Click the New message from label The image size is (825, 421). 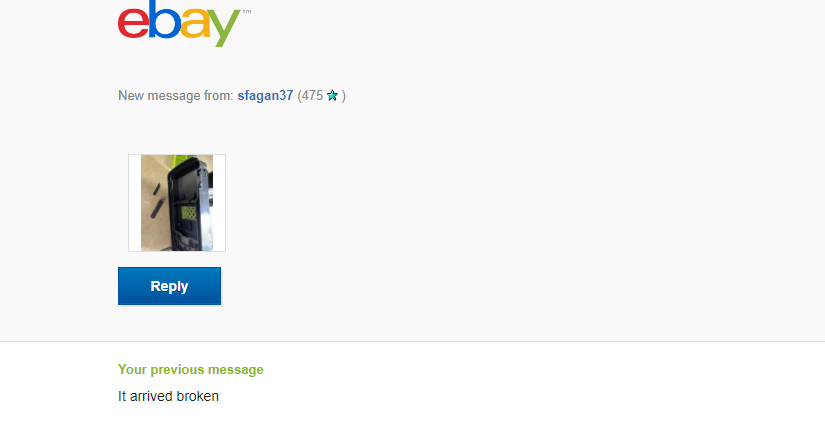[x=176, y=96]
